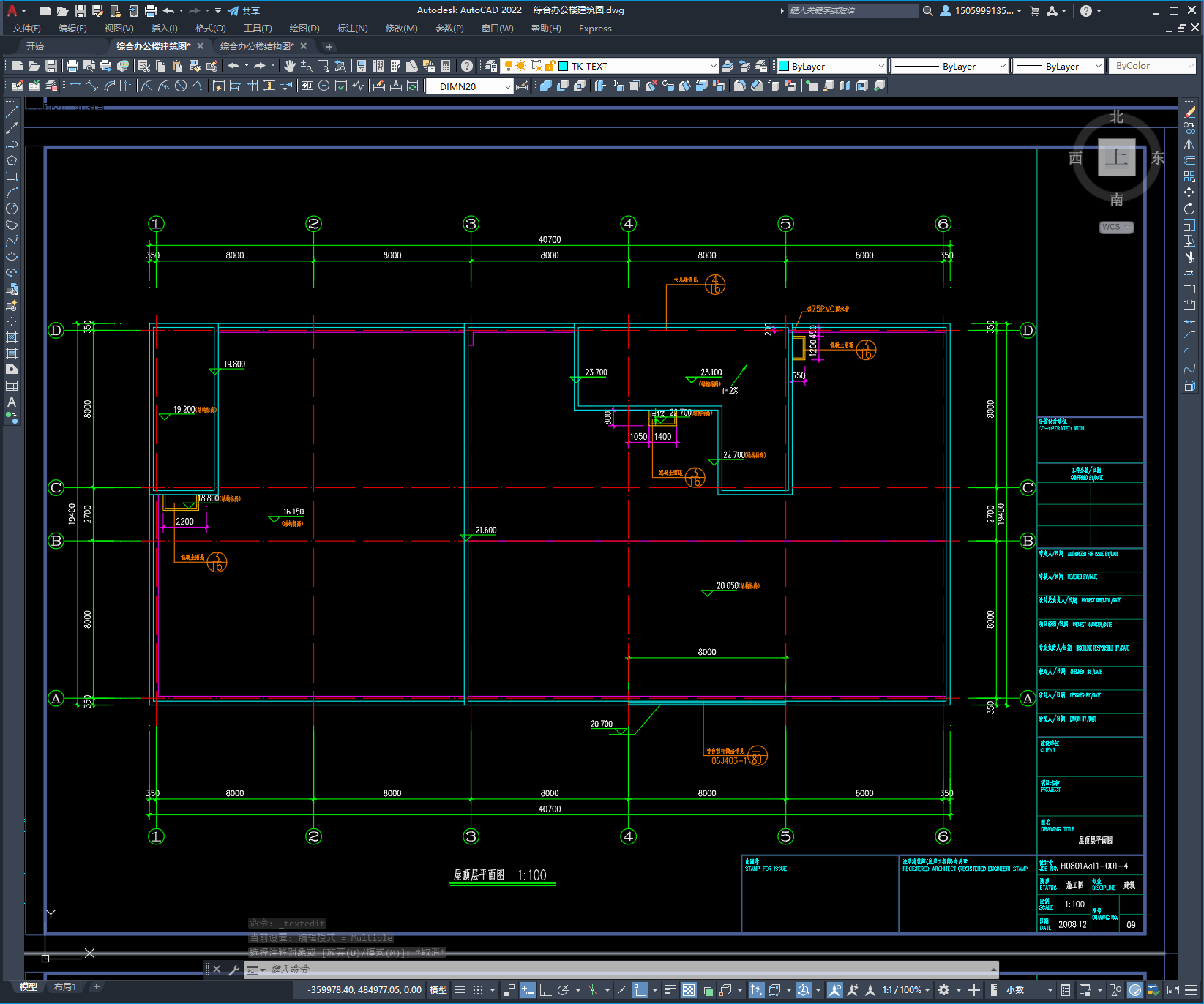Open the 小数 units dropdown
The width and height of the screenshot is (1204, 1004).
(x=1029, y=990)
